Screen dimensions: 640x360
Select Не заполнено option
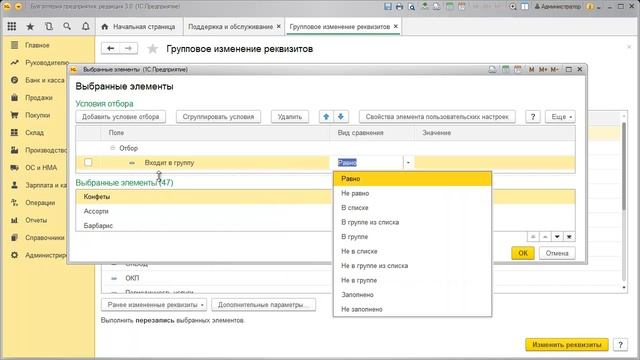[x=412, y=309]
